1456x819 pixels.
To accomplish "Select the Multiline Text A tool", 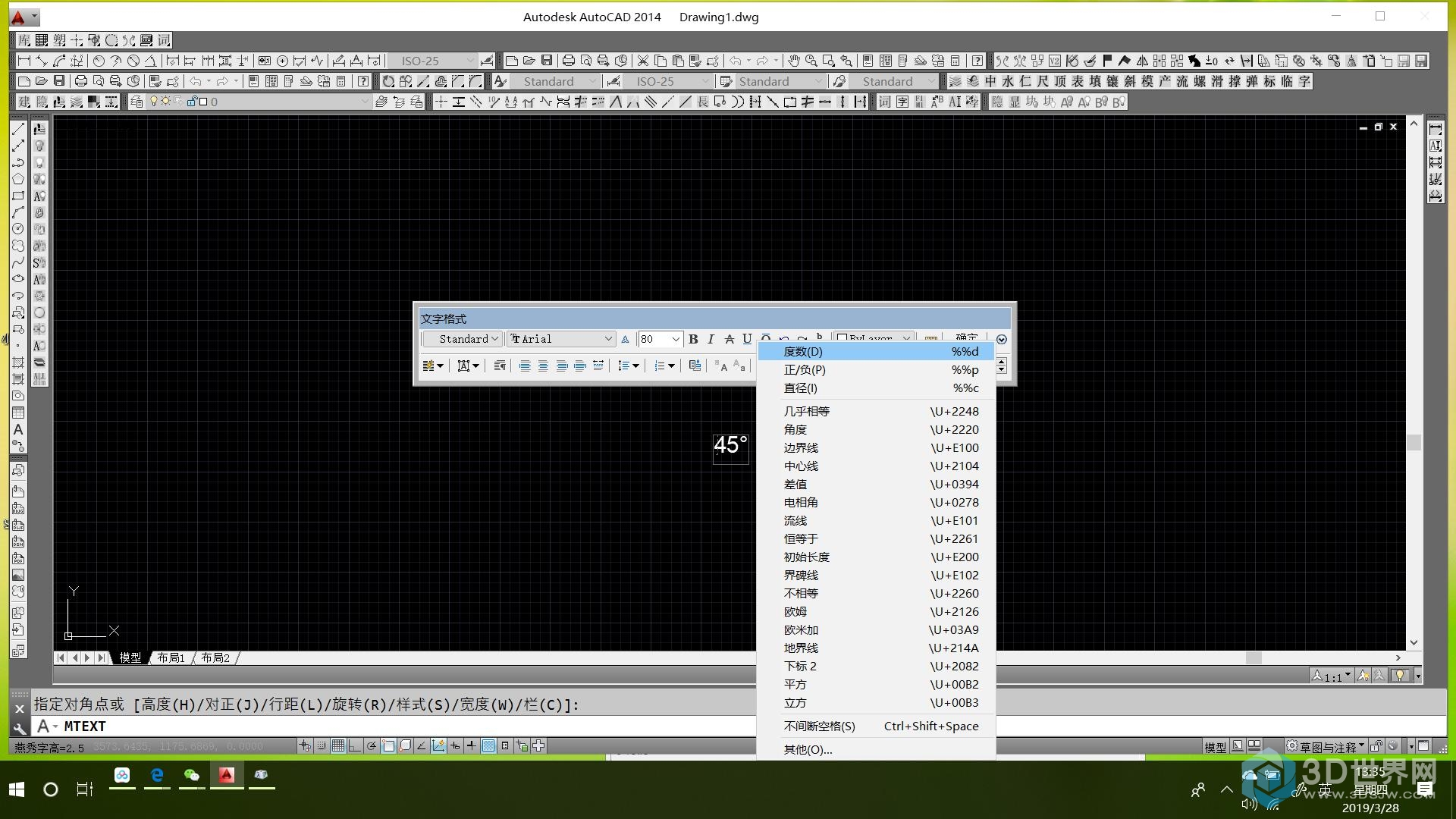I will point(18,429).
